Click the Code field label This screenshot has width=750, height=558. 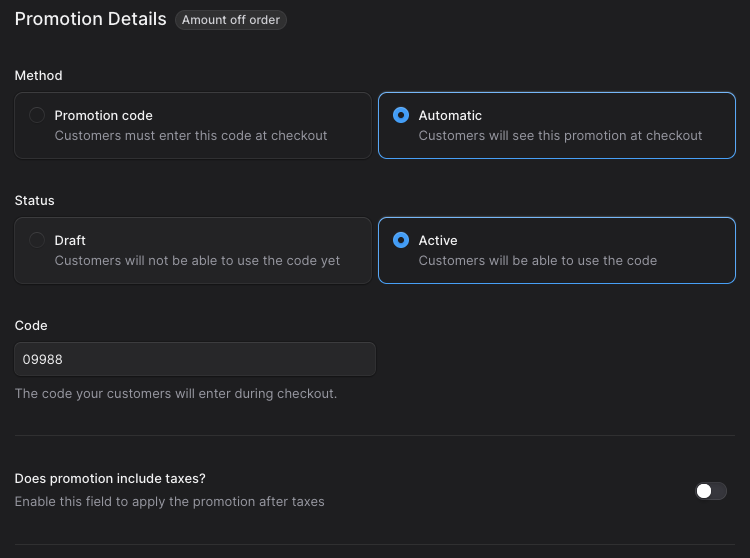[x=31, y=325]
